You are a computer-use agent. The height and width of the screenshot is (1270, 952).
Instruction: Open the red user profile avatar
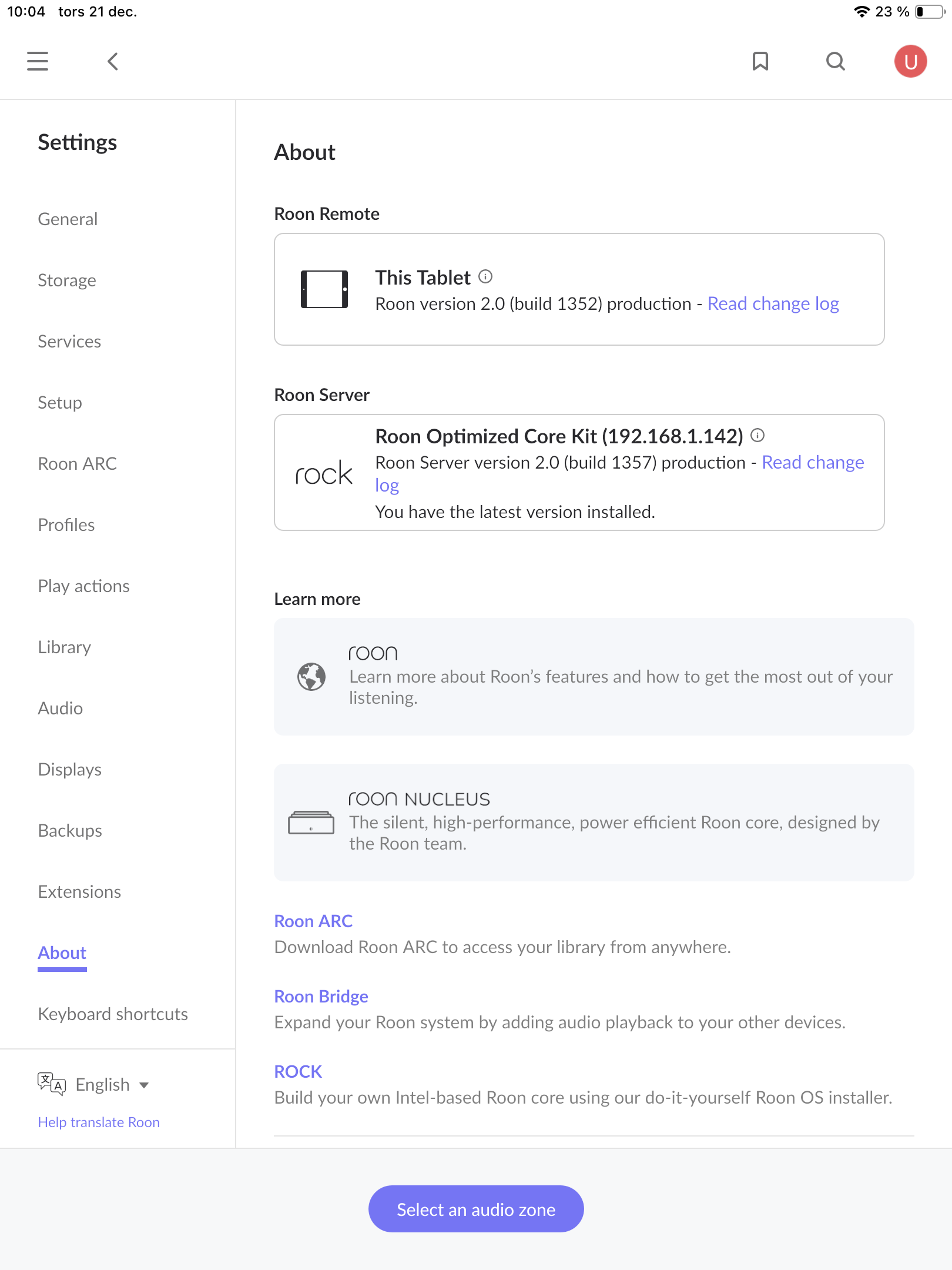(x=910, y=61)
